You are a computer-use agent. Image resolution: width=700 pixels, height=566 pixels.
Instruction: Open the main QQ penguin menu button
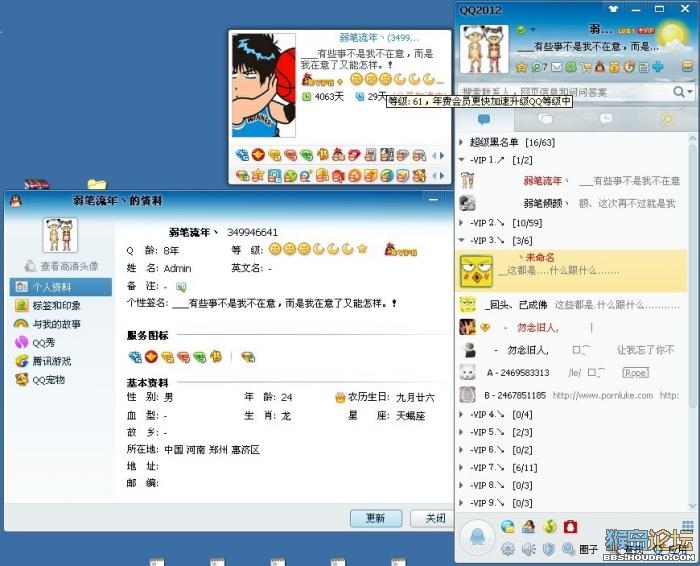(x=477, y=537)
